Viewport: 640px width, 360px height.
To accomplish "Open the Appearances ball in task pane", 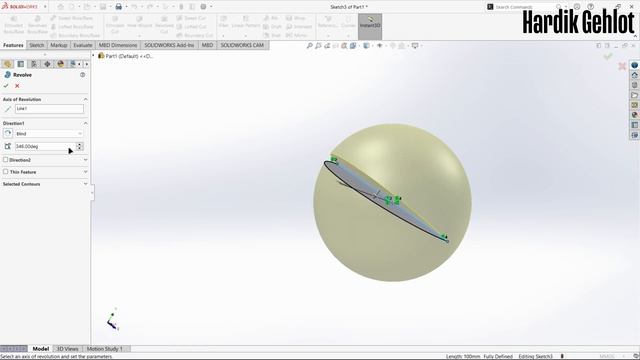I will tap(634, 115).
